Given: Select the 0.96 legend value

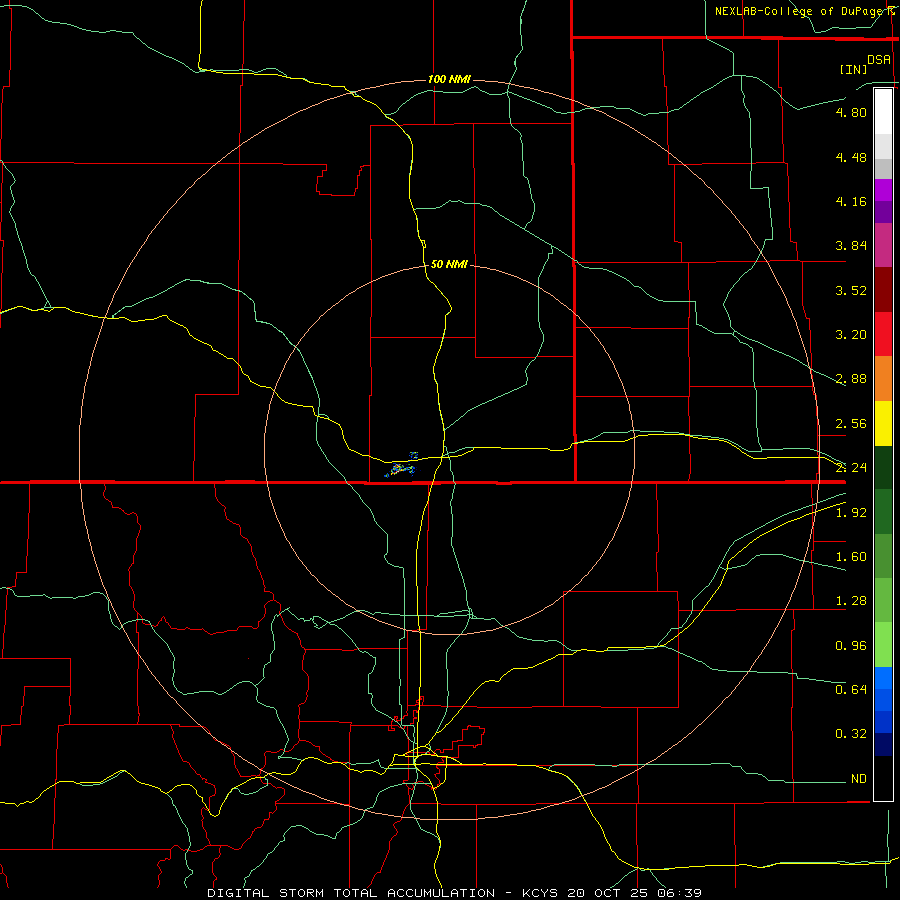Looking at the screenshot, I should pyautogui.click(x=851, y=646).
